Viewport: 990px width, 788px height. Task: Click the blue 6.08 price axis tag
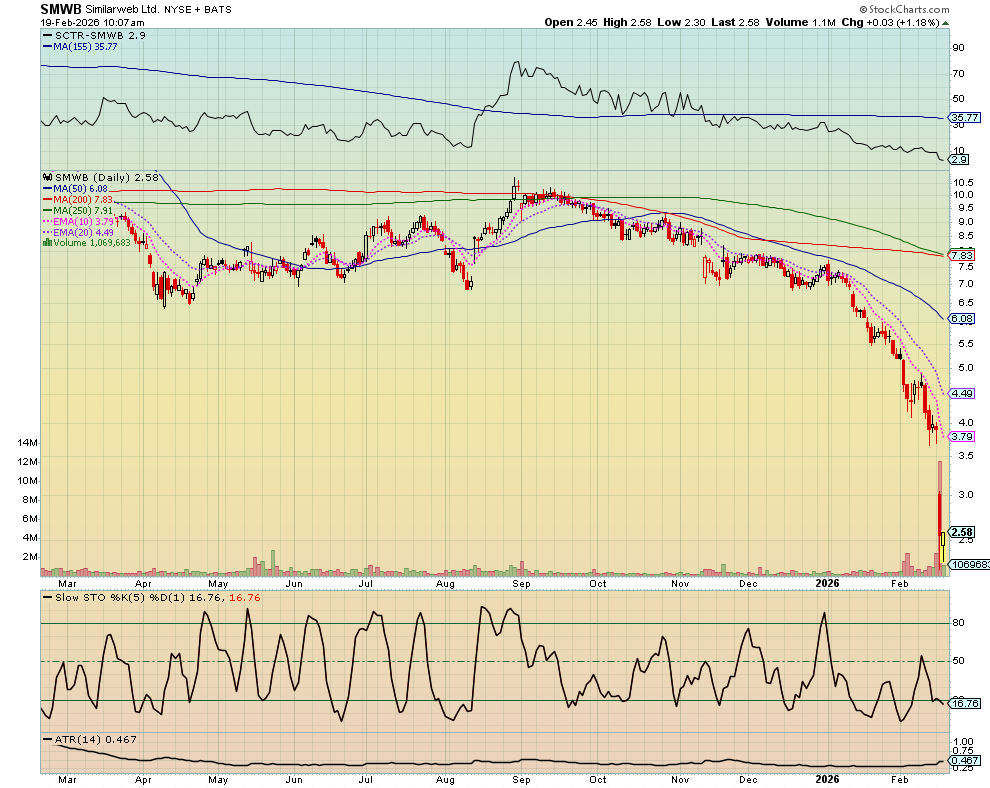click(x=962, y=319)
